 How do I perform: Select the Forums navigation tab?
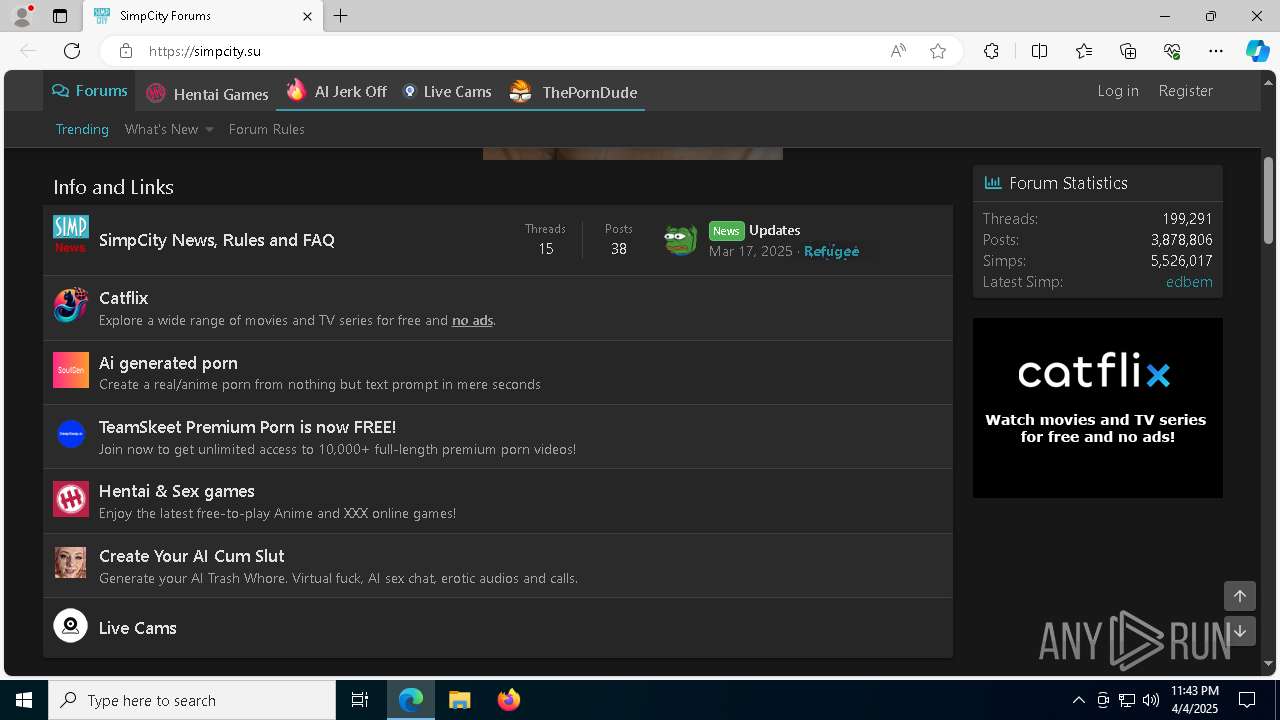90,91
